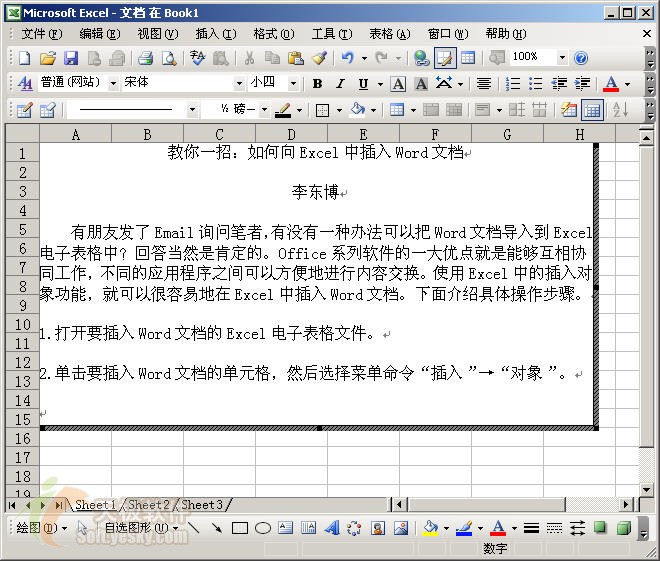Toggle the Tables and Borders toolbar icon
Screen dimensions: 660x561
coord(445,58)
